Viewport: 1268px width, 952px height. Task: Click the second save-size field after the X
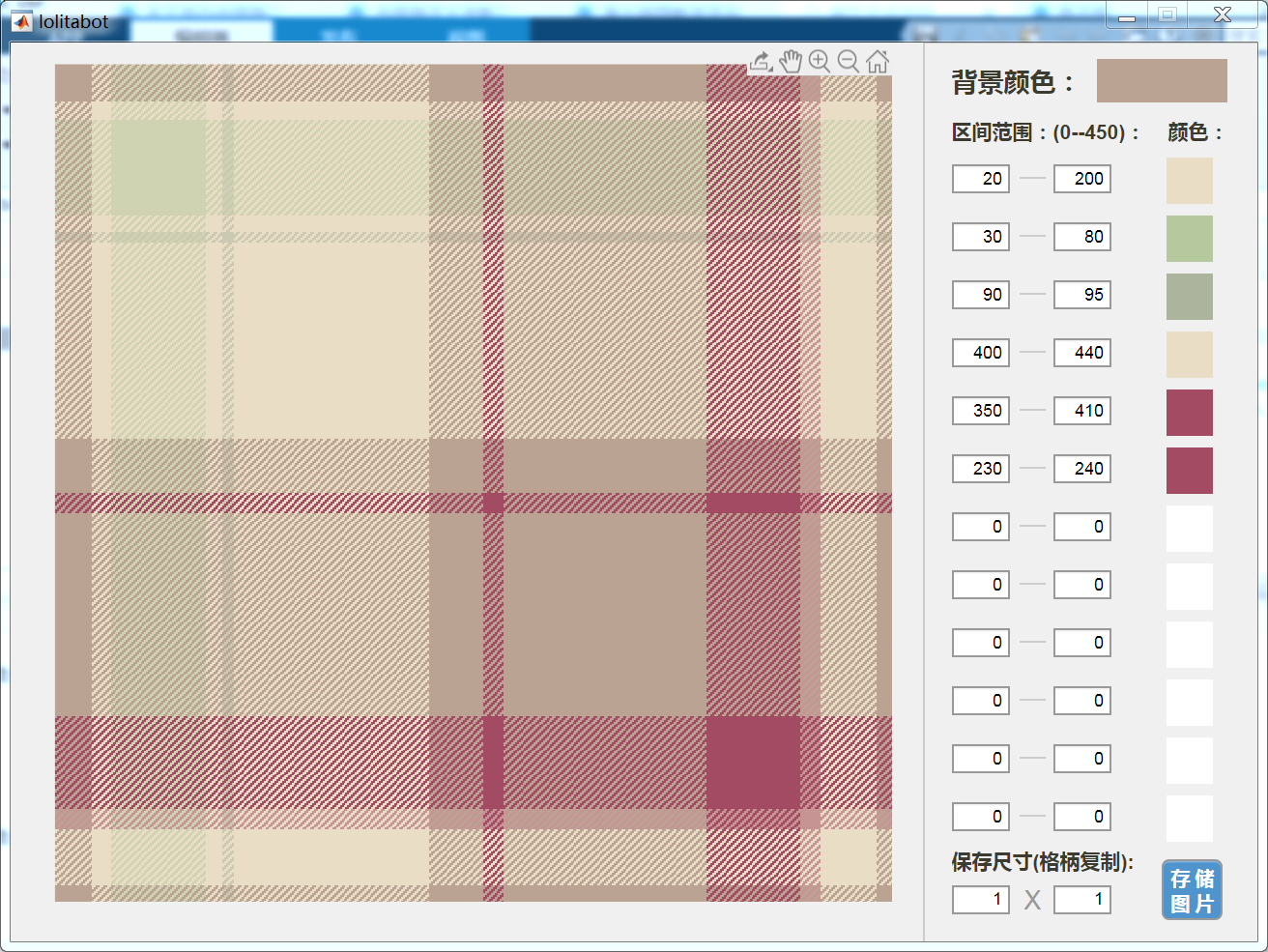click(1082, 900)
